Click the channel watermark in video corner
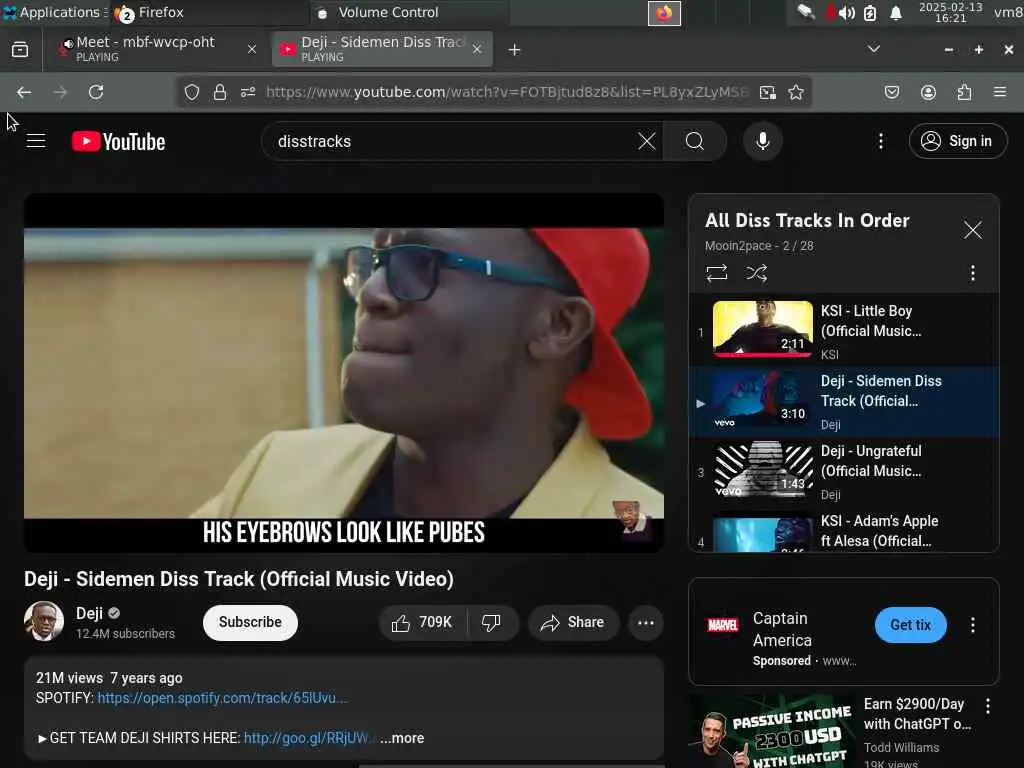 [x=632, y=520]
